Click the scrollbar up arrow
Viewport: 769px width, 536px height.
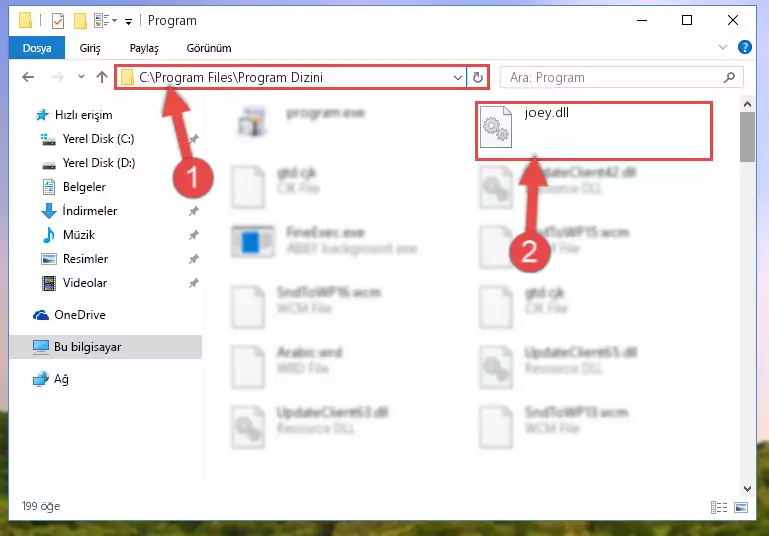747,104
